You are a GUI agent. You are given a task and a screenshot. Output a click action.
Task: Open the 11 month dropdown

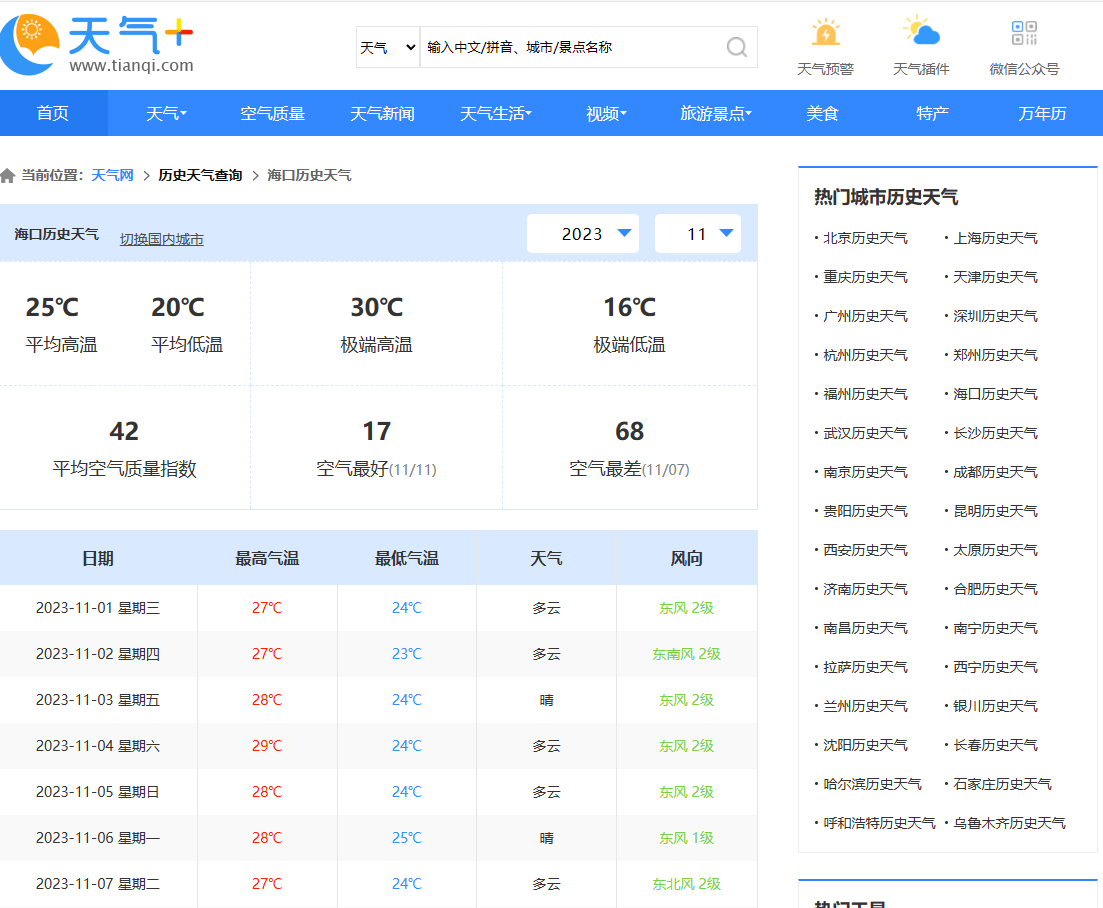click(698, 234)
